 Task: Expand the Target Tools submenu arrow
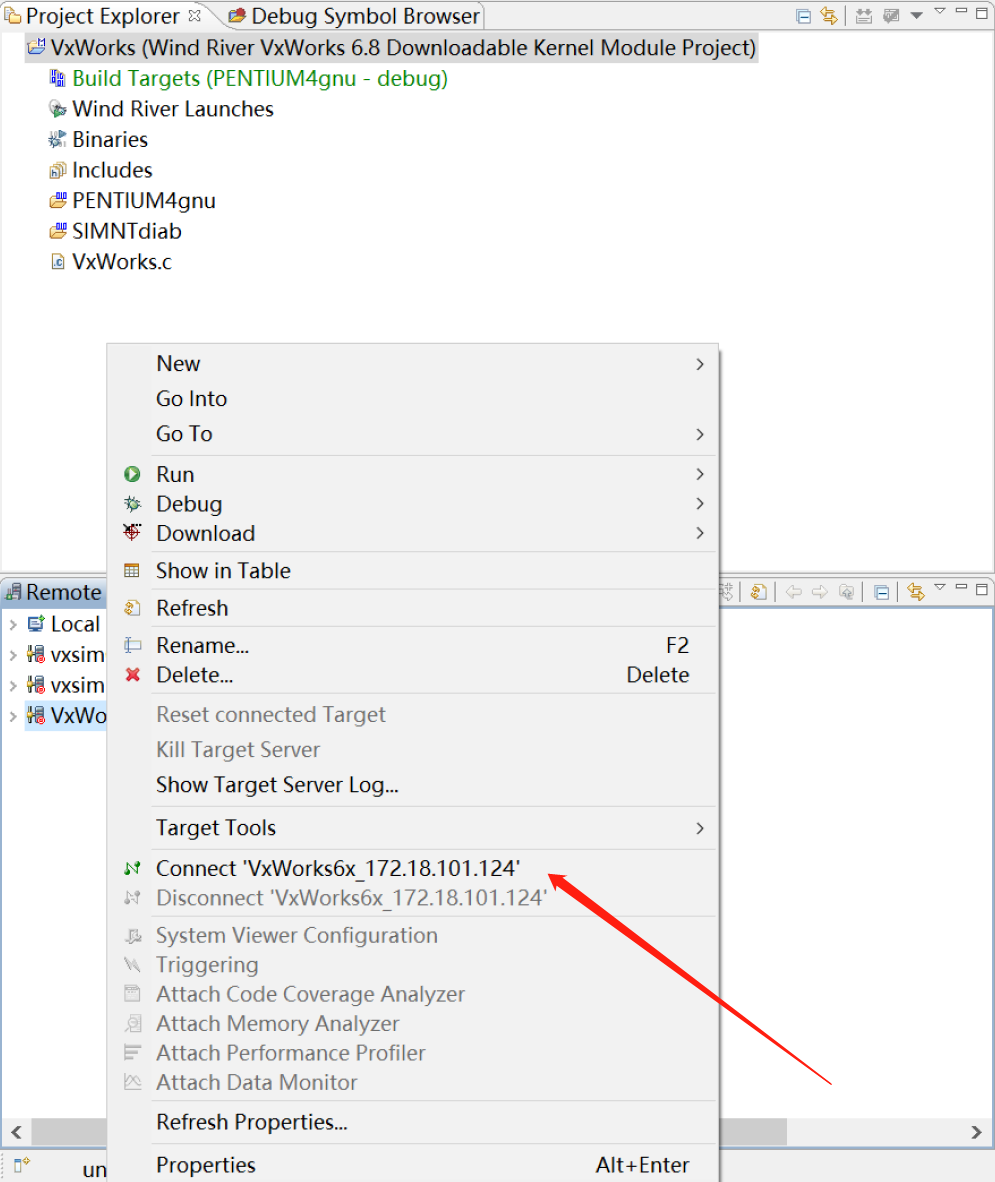pyautogui.click(x=700, y=828)
